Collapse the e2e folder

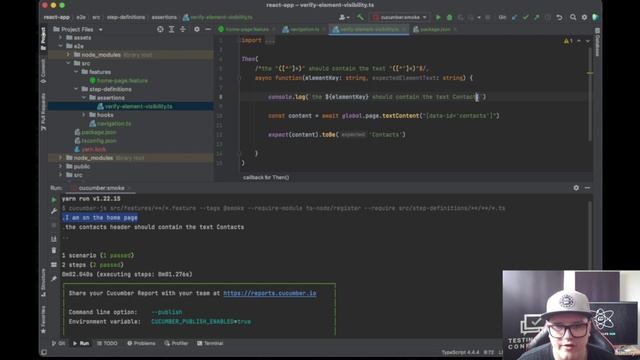pyautogui.click(x=61, y=46)
